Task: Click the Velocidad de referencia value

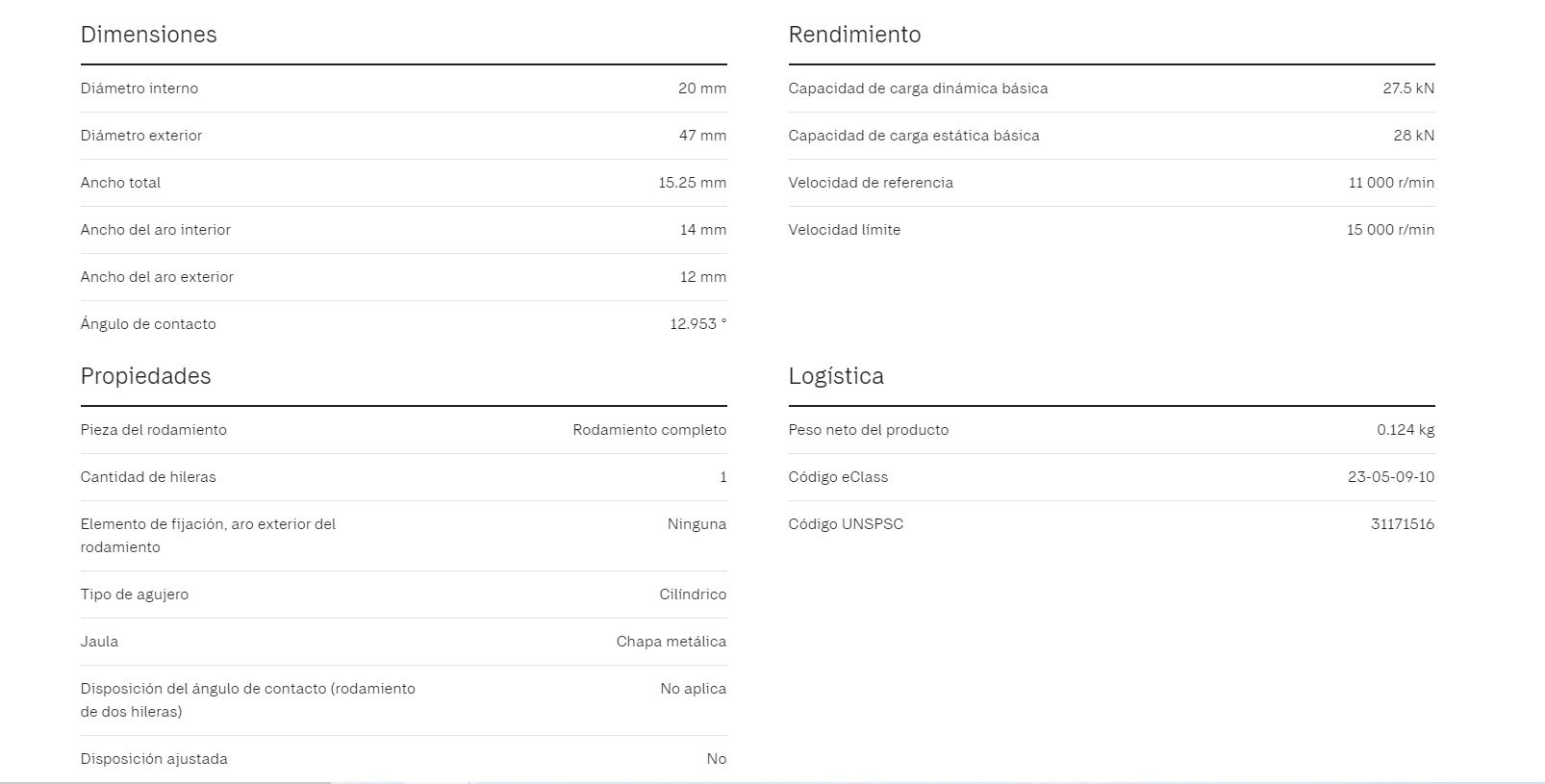Action: click(1390, 183)
